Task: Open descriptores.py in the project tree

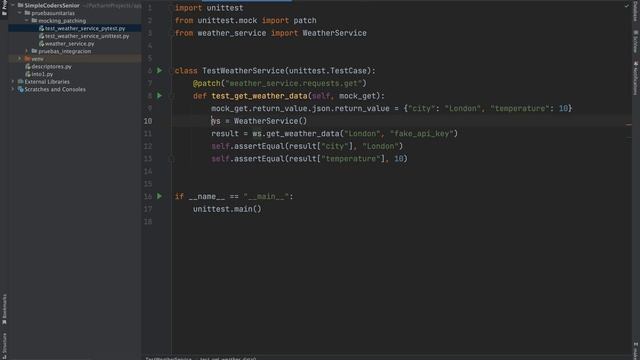Action: point(51,67)
